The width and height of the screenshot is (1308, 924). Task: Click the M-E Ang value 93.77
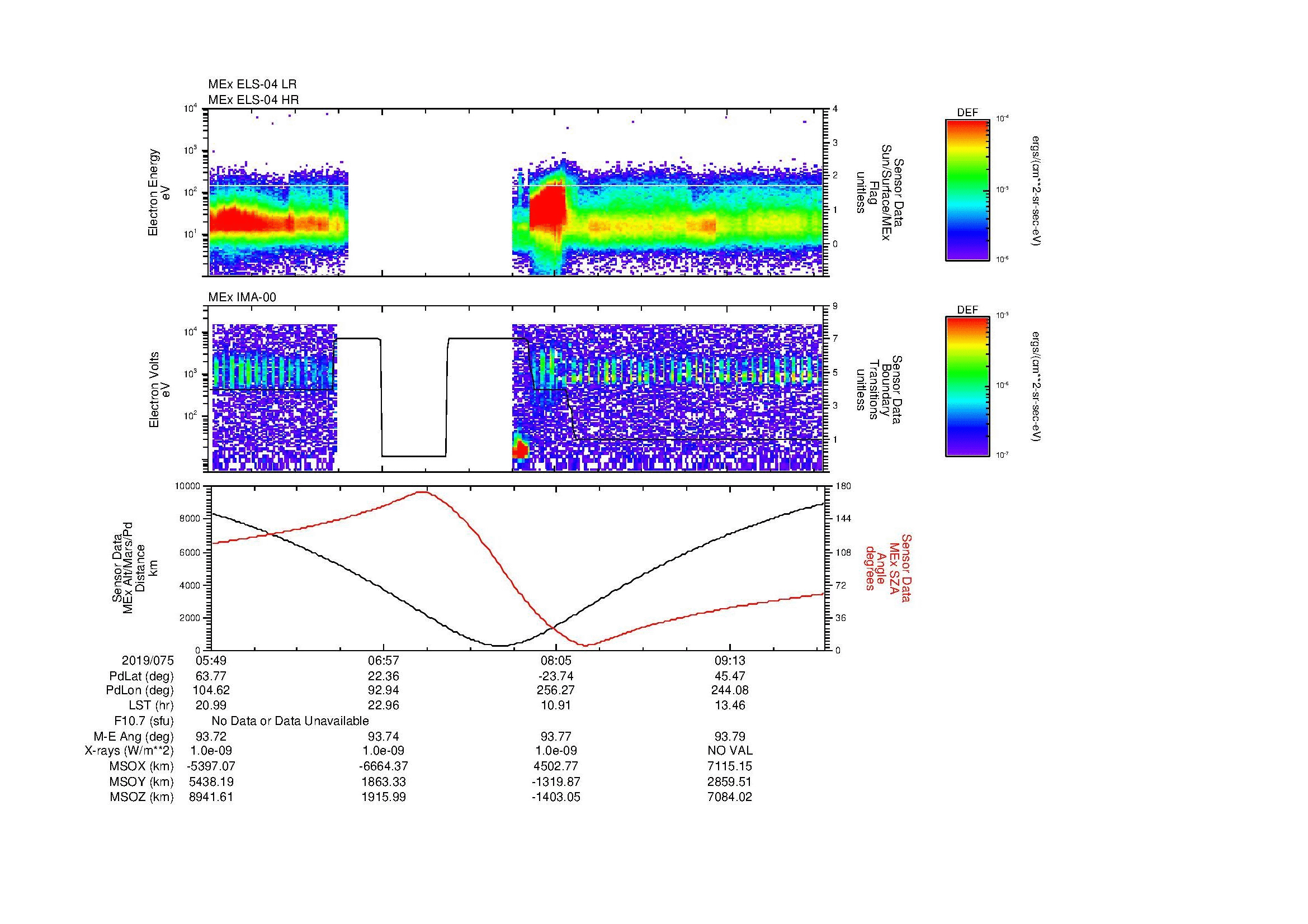(556, 737)
